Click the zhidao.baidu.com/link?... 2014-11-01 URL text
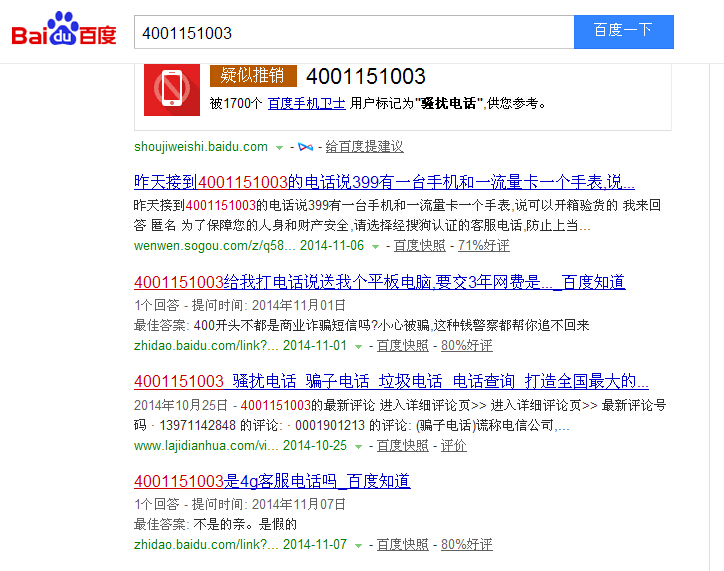The width and height of the screenshot is (724, 571). [x=206, y=346]
